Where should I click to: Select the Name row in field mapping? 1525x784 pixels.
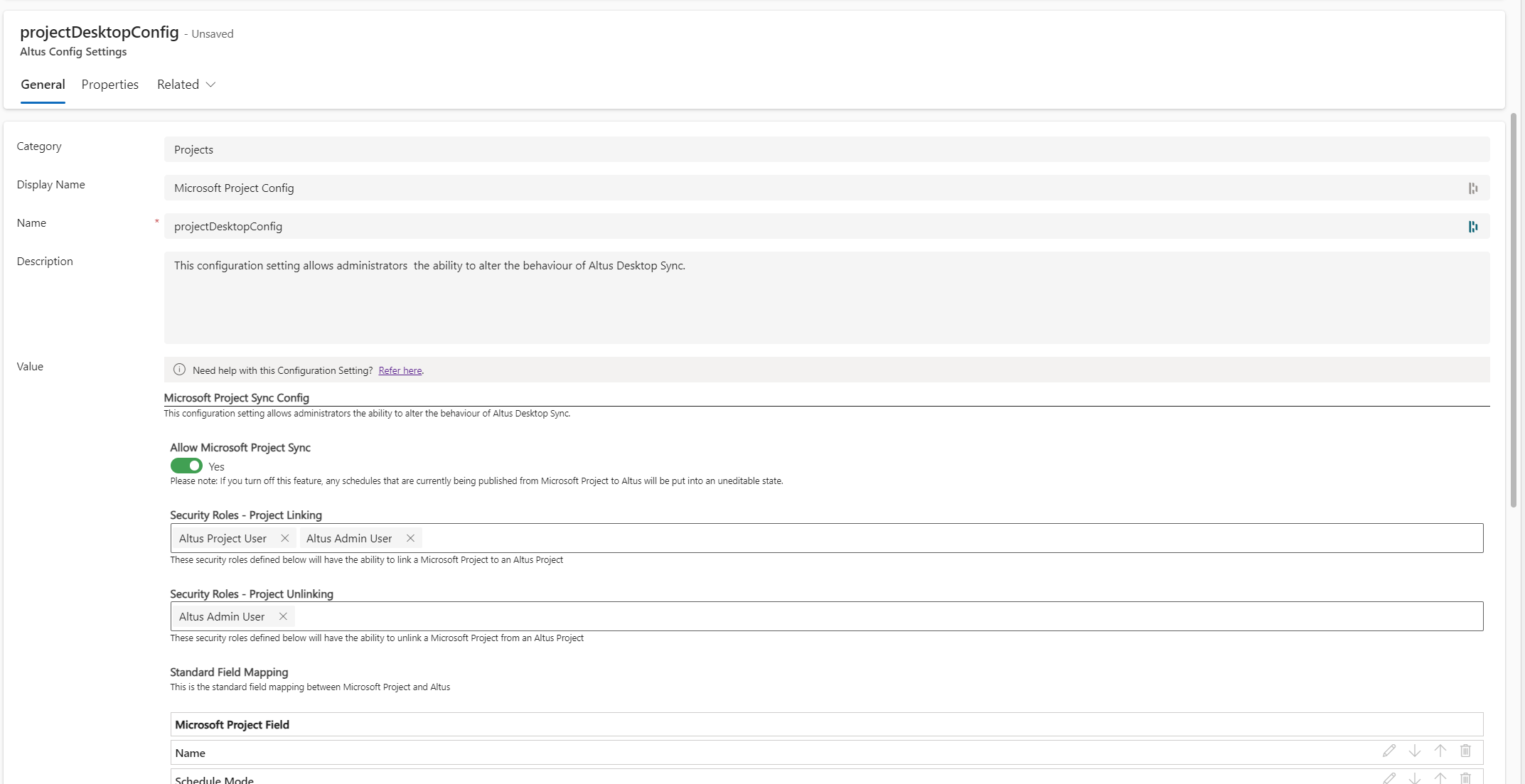827,753
